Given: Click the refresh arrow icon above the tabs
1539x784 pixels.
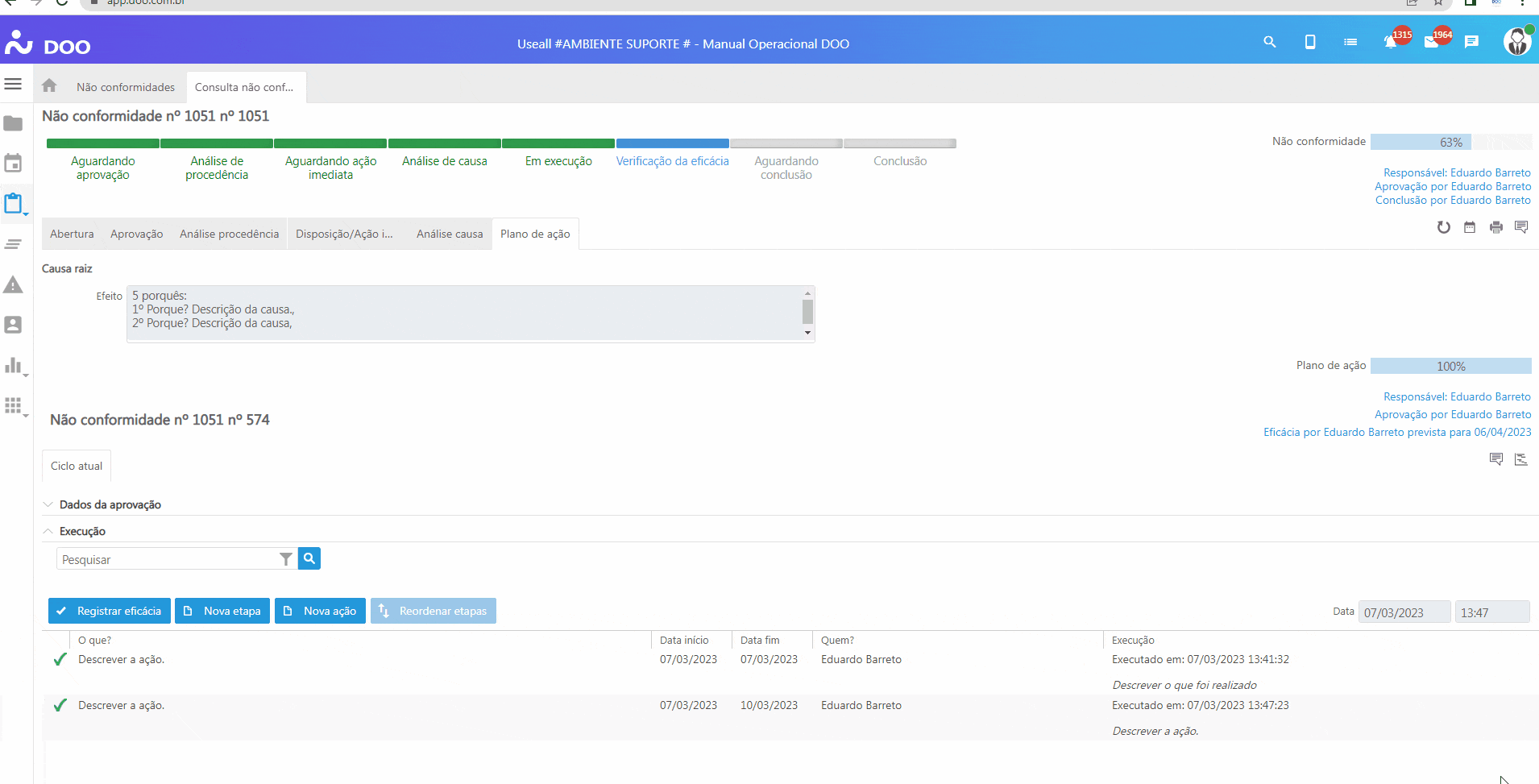Looking at the screenshot, I should click(x=1443, y=227).
